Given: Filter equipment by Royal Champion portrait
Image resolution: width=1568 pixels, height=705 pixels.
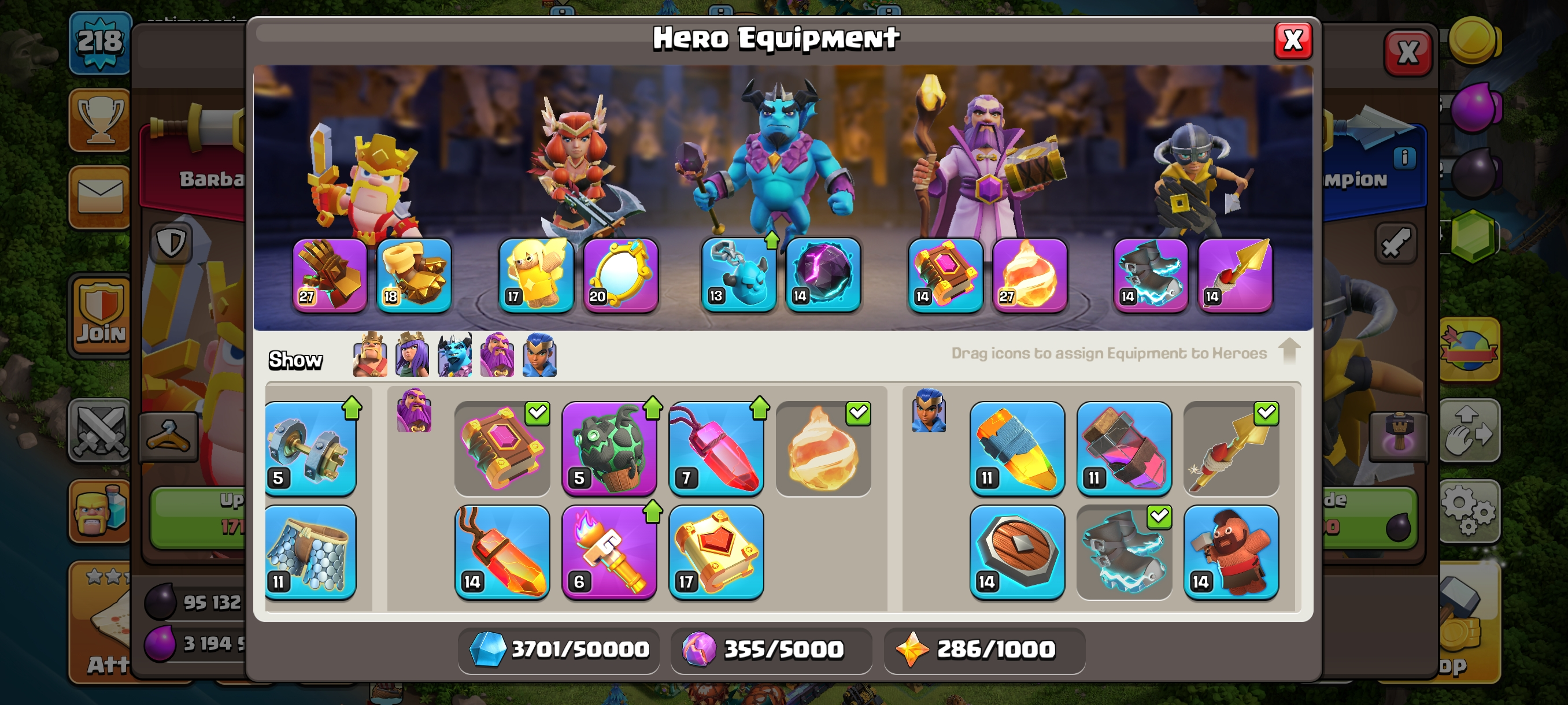Looking at the screenshot, I should coord(539,355).
